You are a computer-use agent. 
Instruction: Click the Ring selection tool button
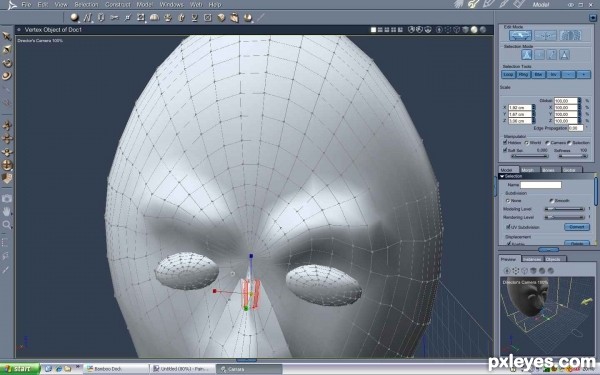523,75
